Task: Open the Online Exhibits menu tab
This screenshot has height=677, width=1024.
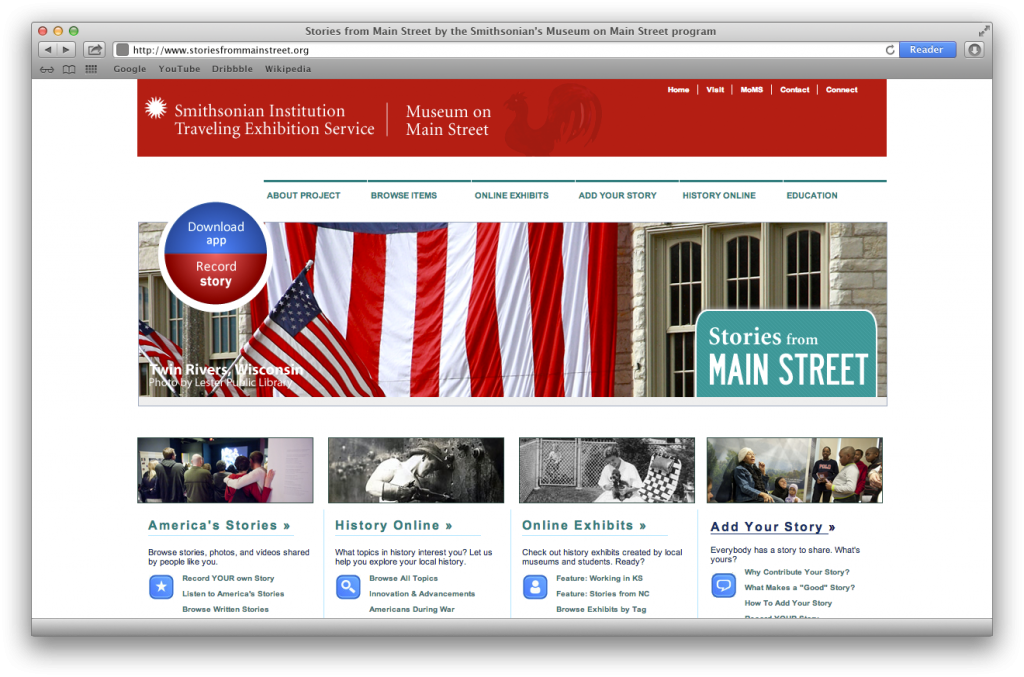Action: pyautogui.click(x=511, y=195)
